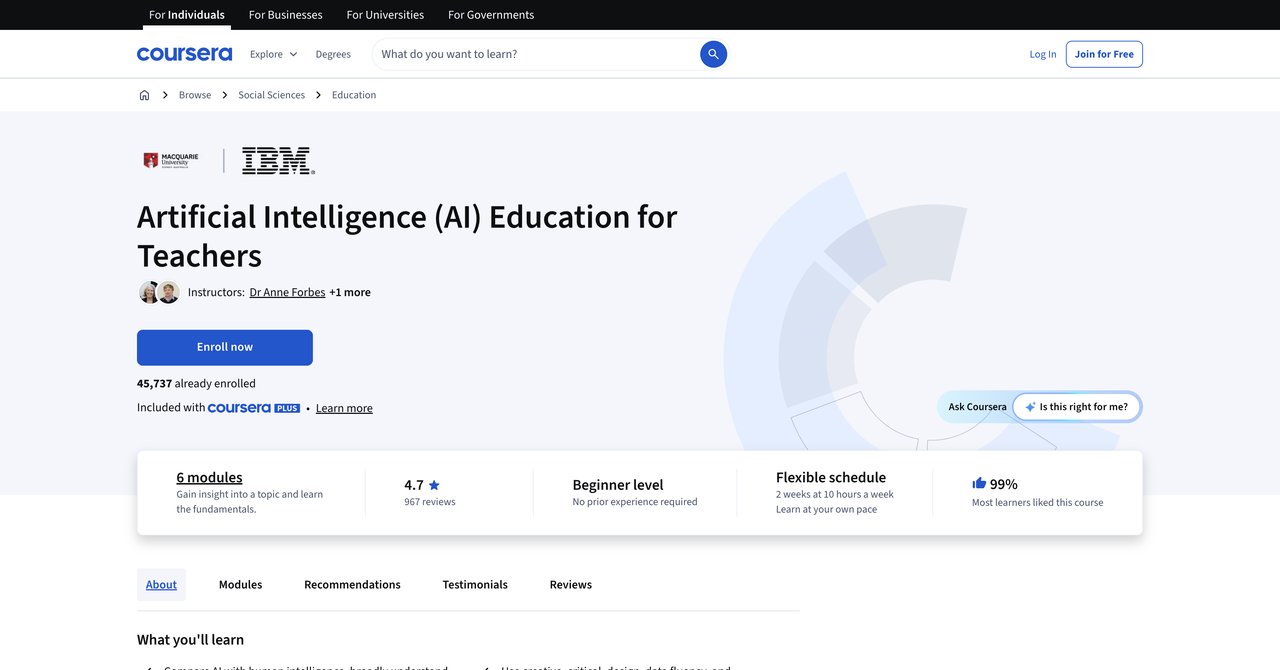Click the 45,737 already enrolled text
The image size is (1280, 670).
point(196,383)
